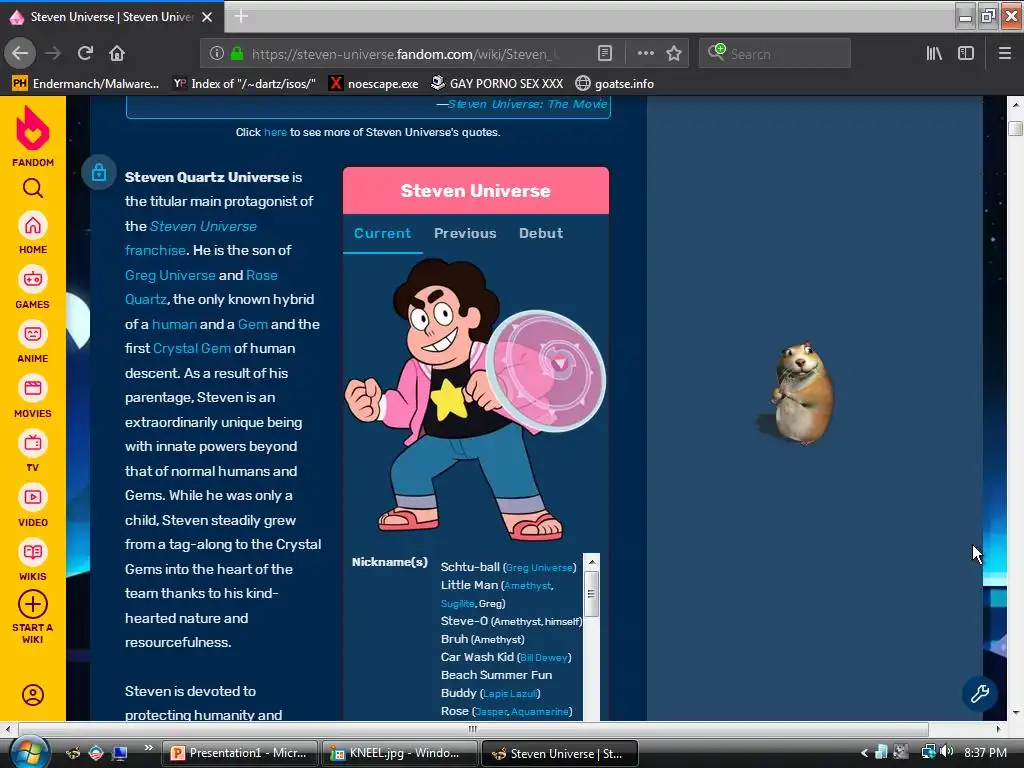This screenshot has height=768, width=1024.
Task: Open the browser home page
Action: pyautogui.click(x=117, y=54)
